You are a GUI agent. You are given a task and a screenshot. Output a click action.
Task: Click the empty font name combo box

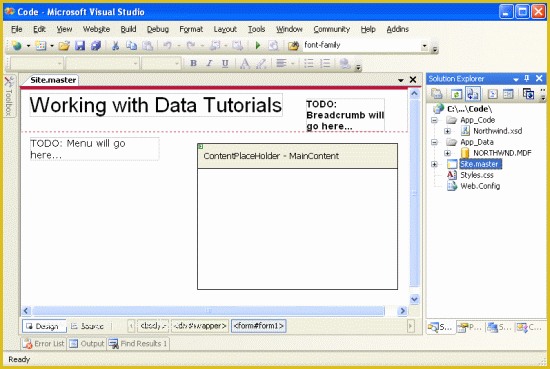102,63
